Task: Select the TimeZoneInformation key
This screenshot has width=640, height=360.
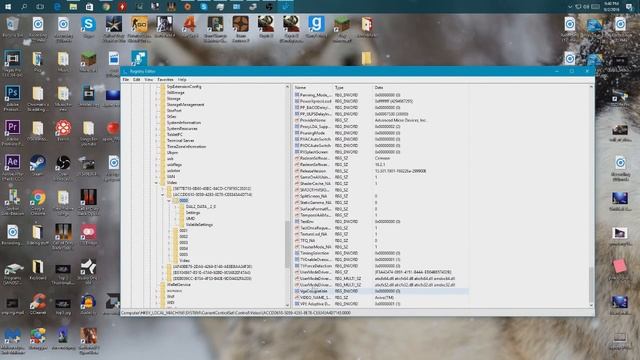Action: click(186, 147)
